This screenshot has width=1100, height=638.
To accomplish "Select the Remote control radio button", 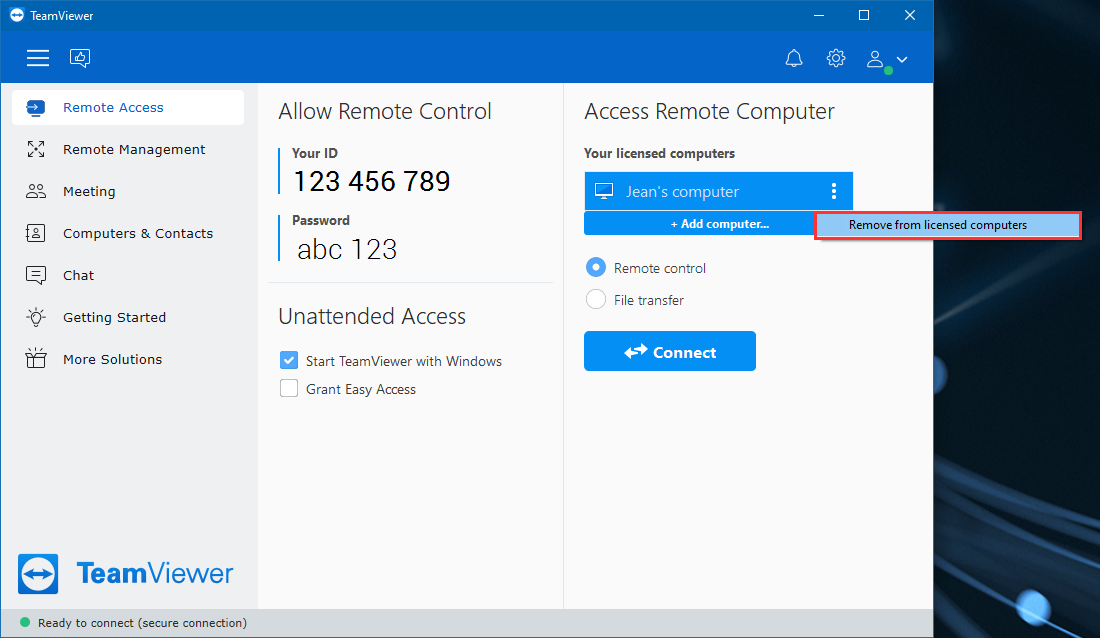I will pos(596,267).
